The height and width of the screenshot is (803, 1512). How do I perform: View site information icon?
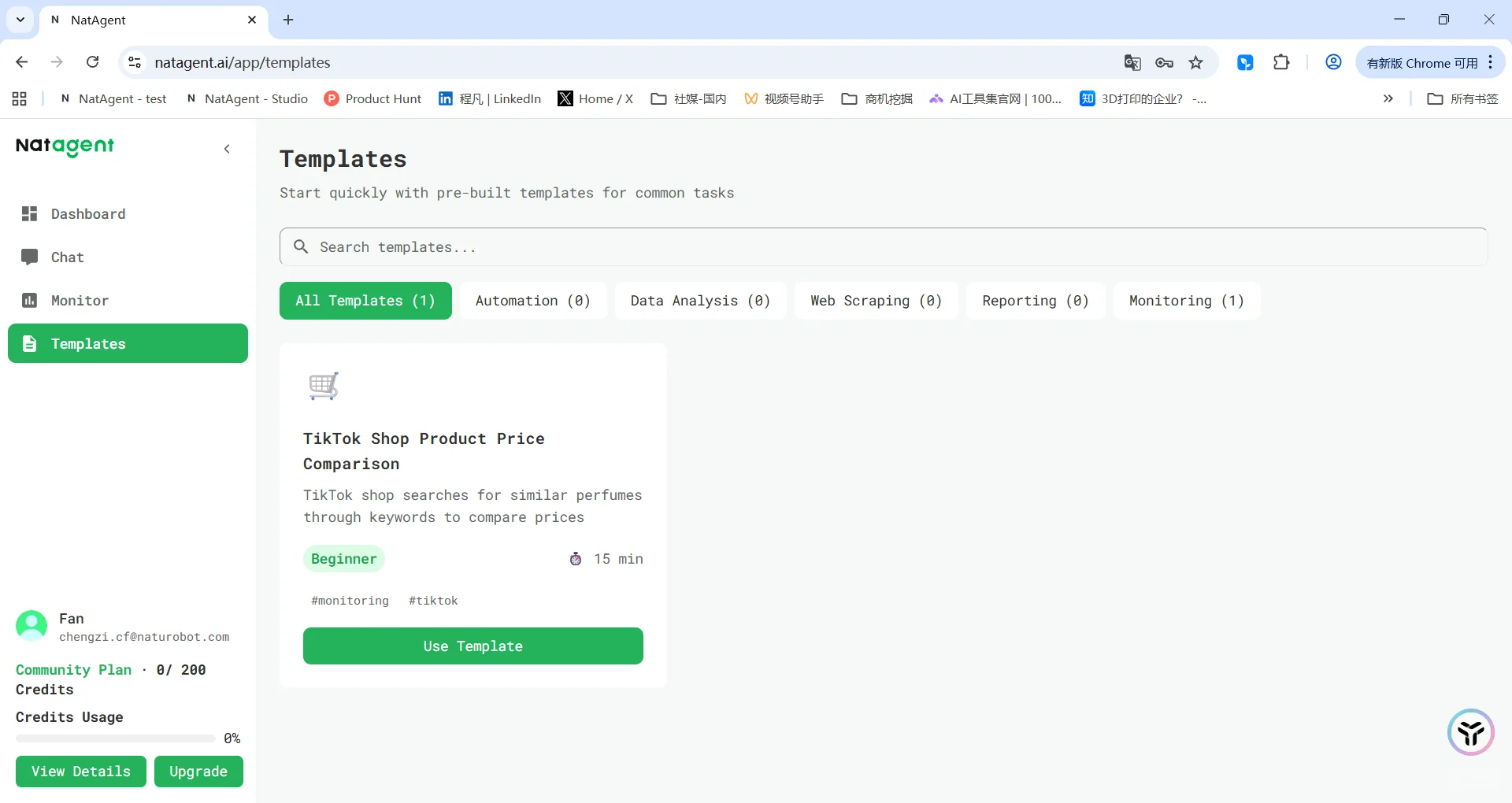(x=135, y=62)
